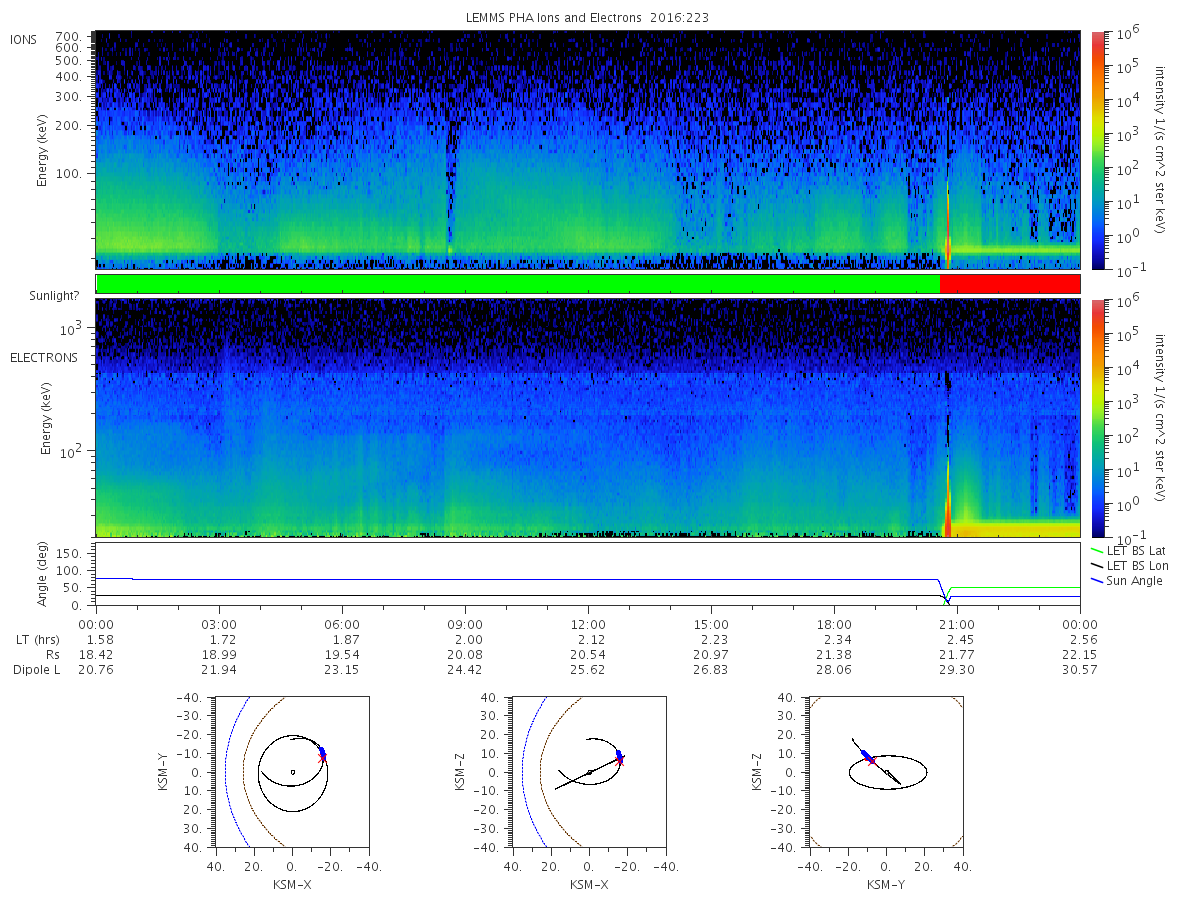Viewport: 1200px width, 900px height.
Task: Click the '06:00' time axis label
Action: click(342, 624)
